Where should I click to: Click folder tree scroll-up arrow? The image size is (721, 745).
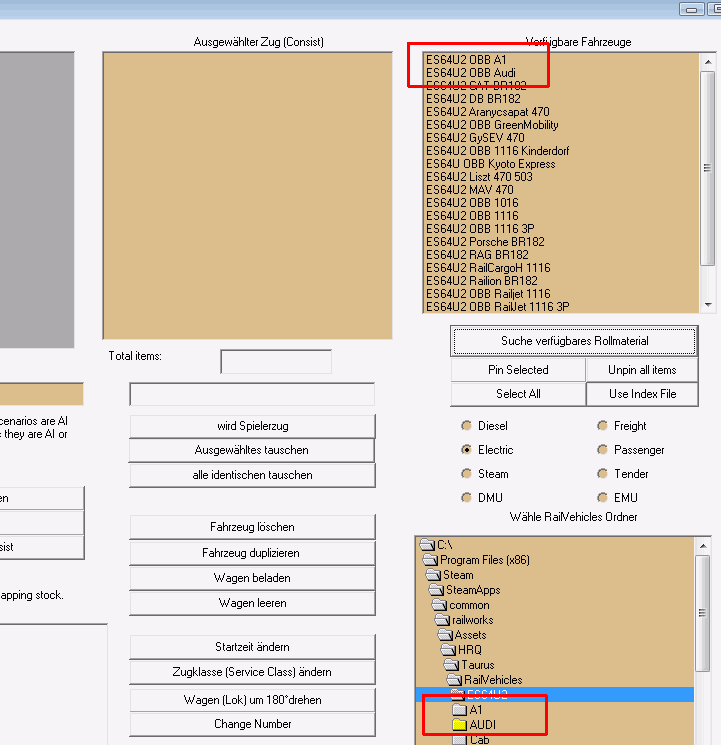(702, 546)
